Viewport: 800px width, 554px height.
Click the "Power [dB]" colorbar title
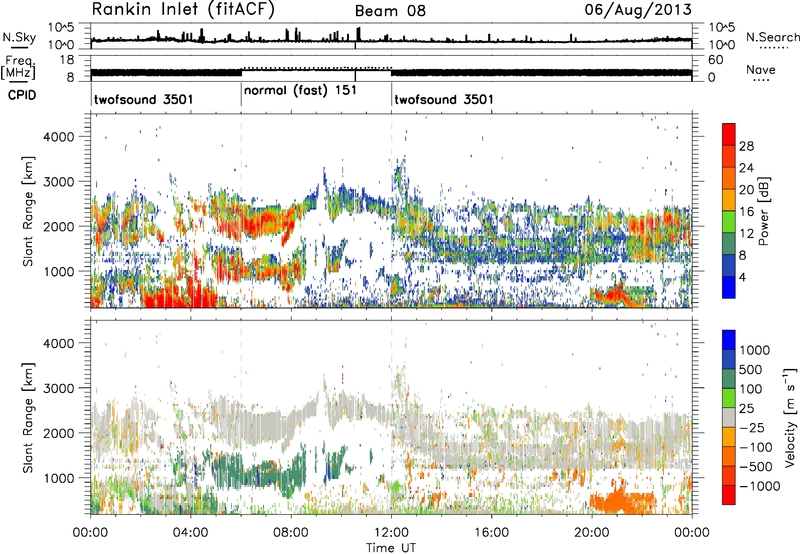coord(763,211)
